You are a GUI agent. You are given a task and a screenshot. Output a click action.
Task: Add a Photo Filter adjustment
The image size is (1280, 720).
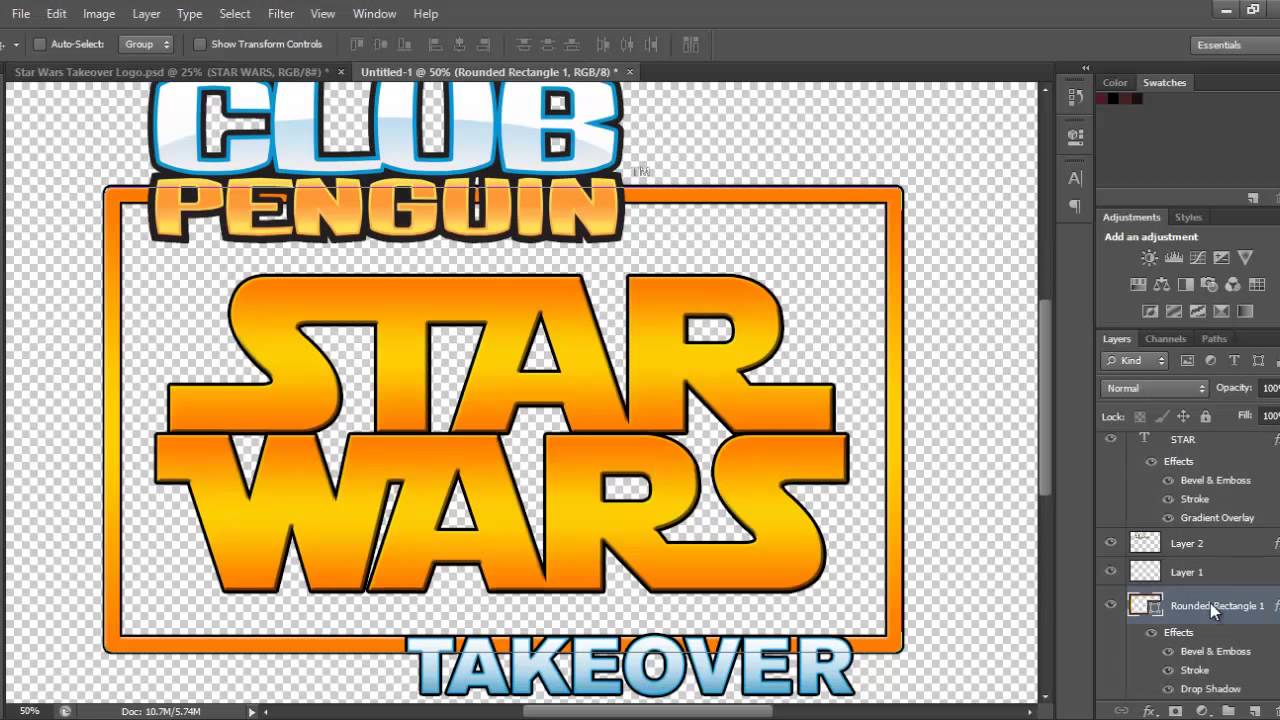1209,285
